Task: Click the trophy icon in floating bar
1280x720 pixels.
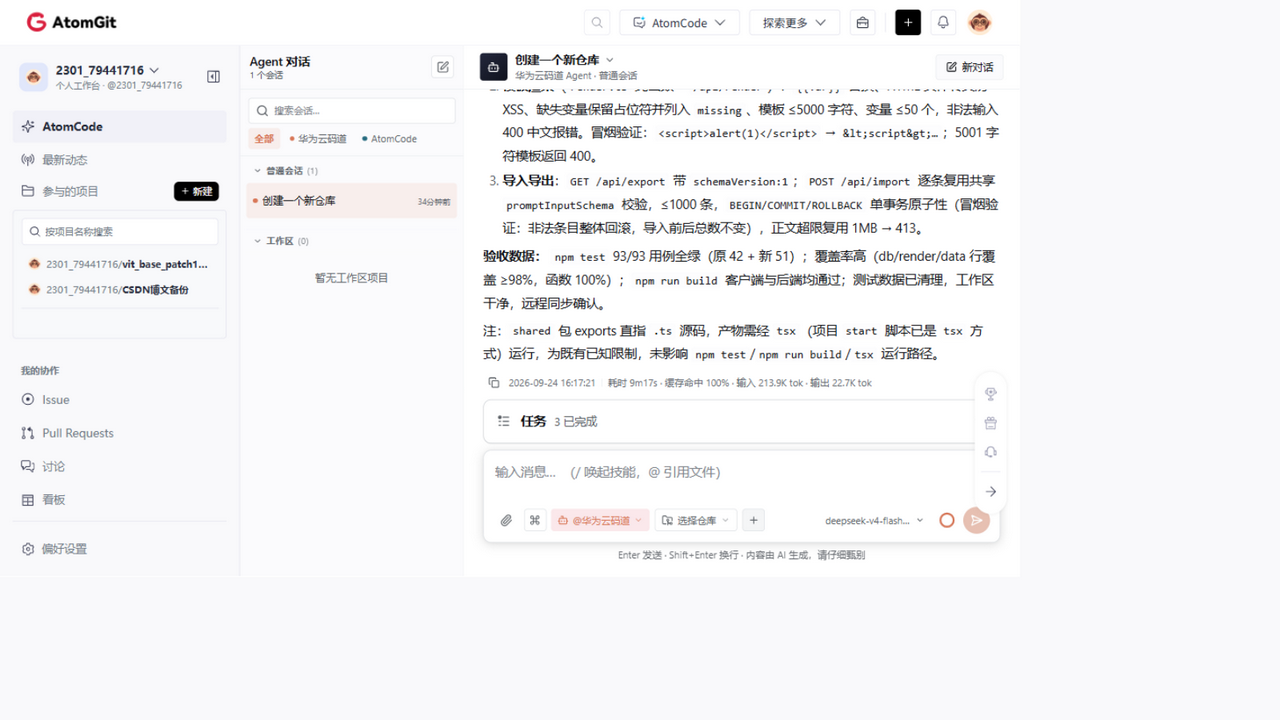Action: tap(990, 394)
